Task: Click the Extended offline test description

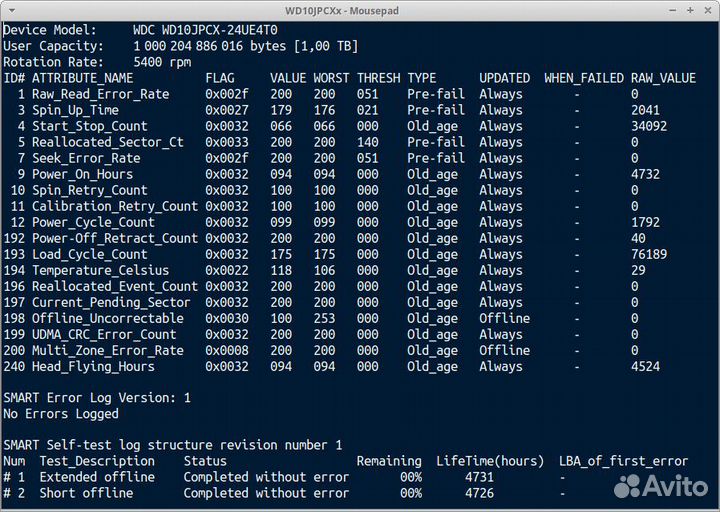Action: [x=97, y=477]
